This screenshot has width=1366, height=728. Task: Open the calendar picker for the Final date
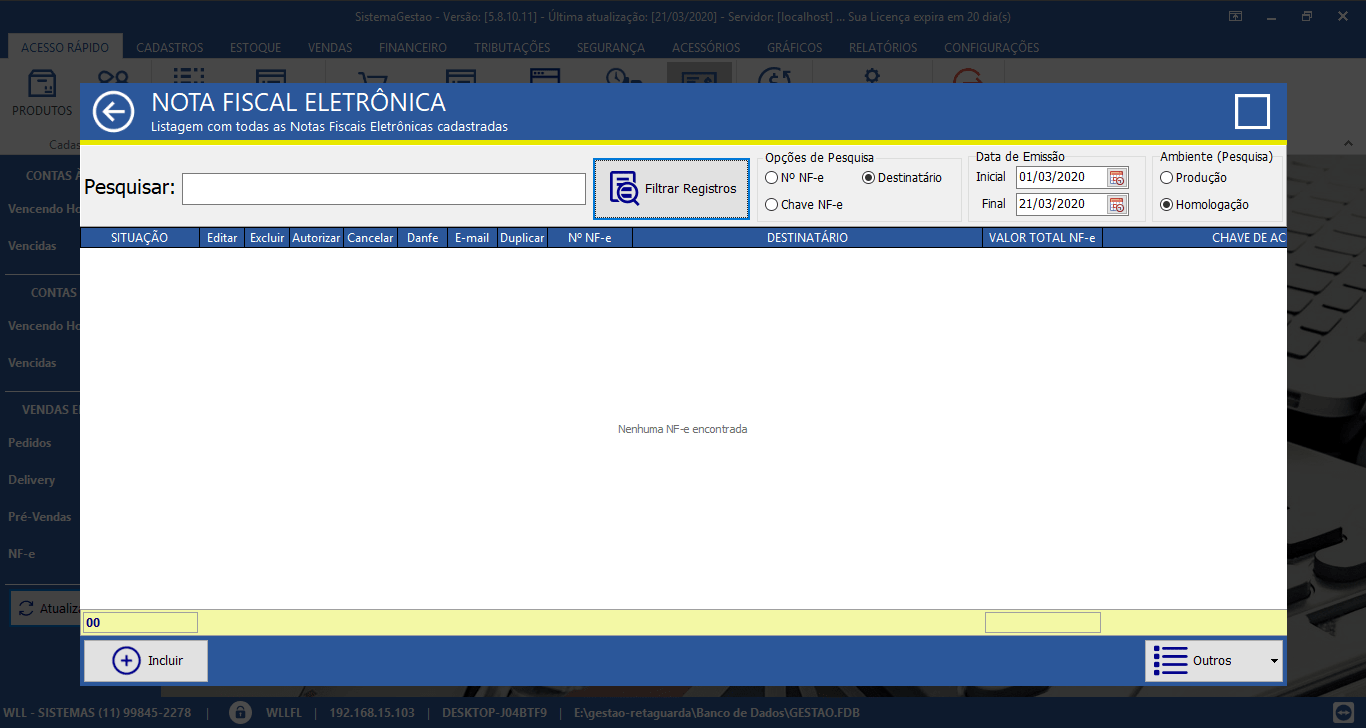[x=1117, y=204]
